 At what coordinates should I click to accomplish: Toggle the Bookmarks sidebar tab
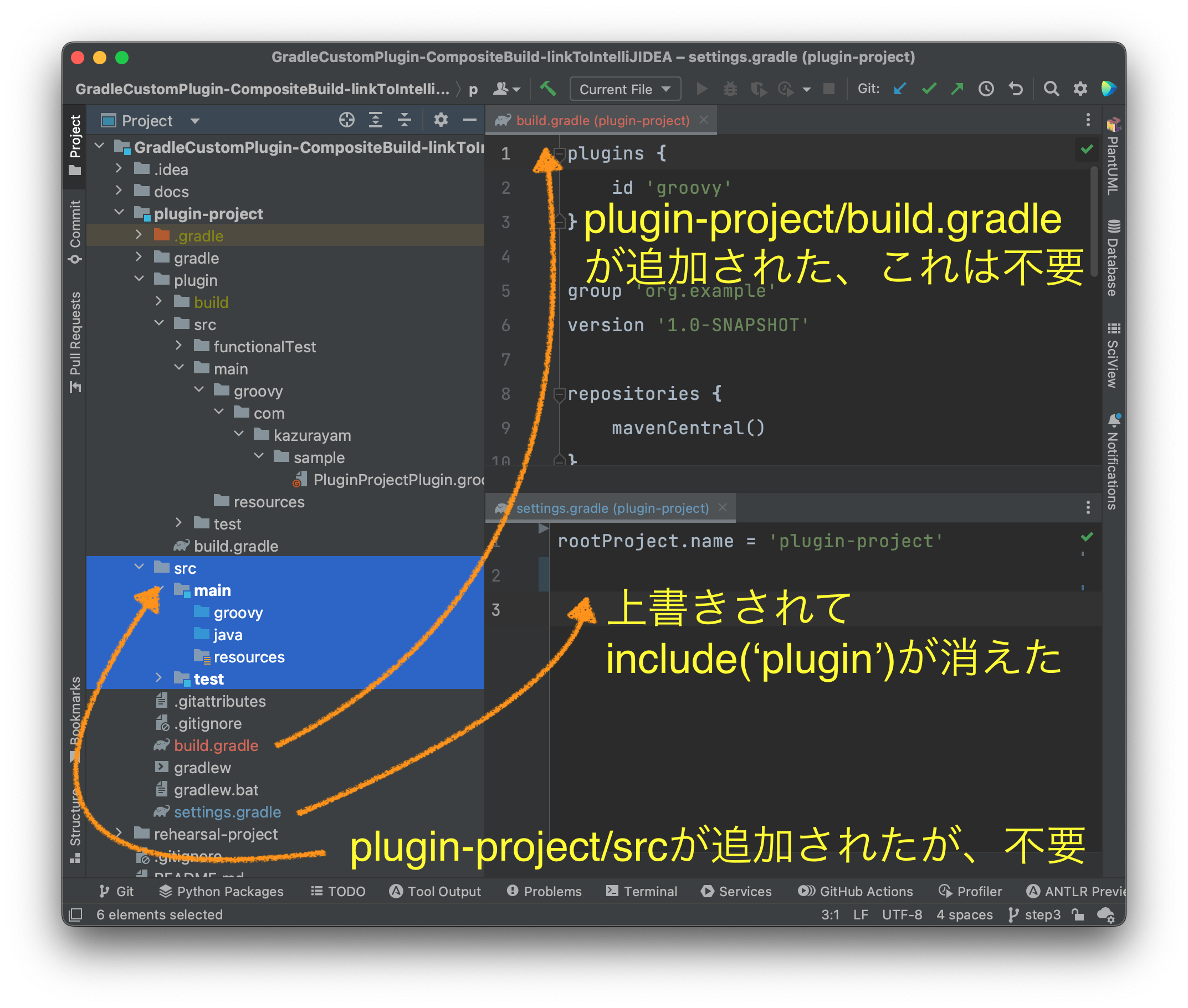(75, 719)
